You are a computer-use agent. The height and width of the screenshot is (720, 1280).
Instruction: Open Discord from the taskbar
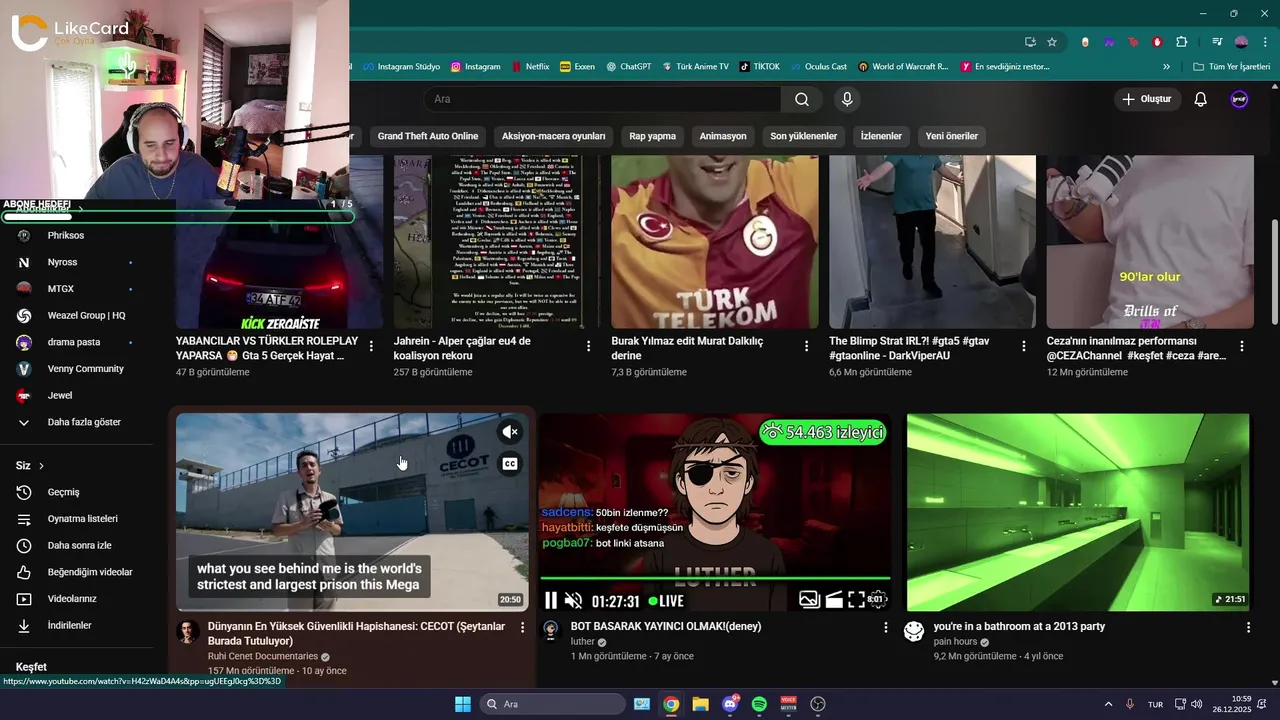(730, 704)
